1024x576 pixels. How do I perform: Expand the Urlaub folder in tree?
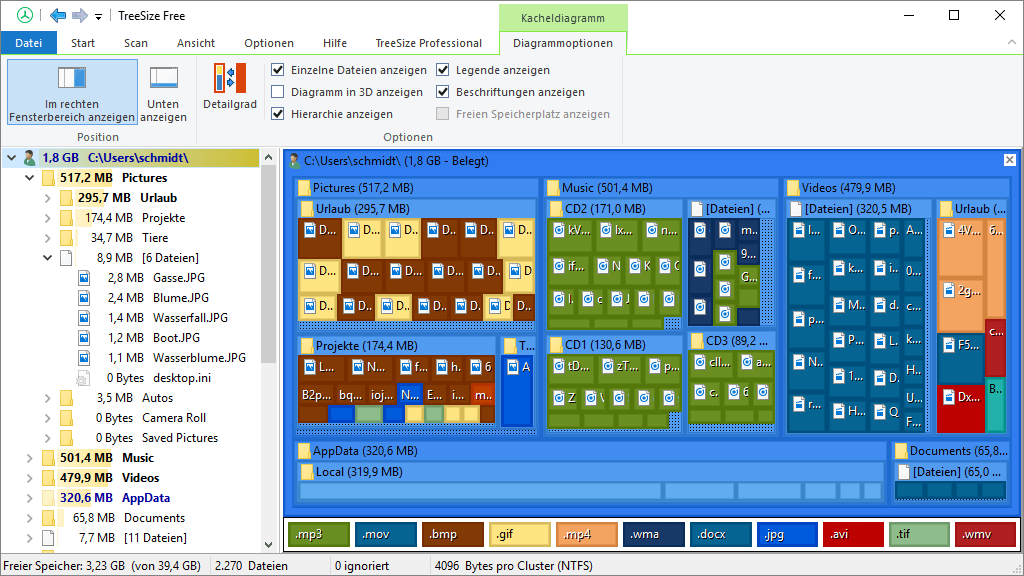pos(48,198)
